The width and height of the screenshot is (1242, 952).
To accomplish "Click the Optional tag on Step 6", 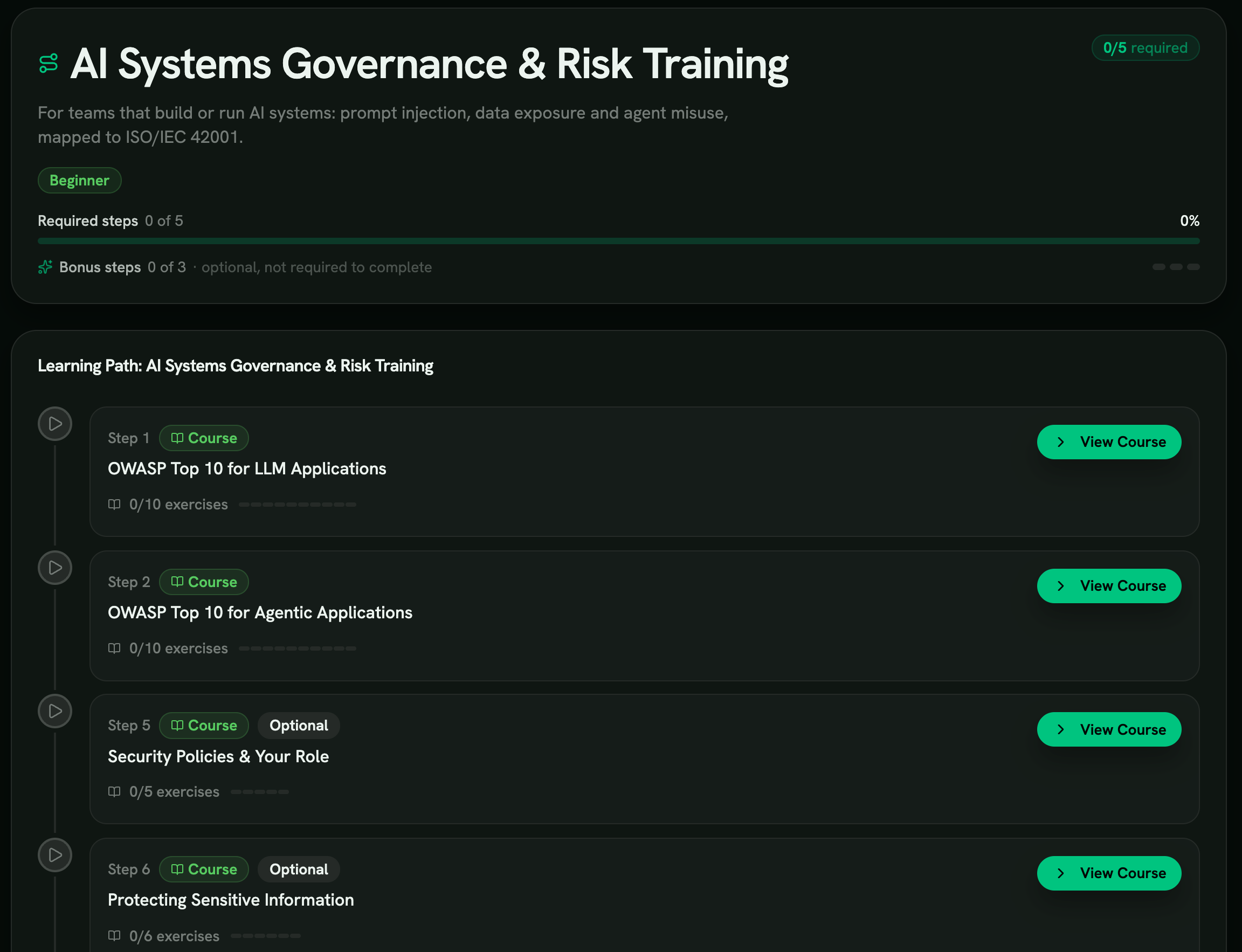I will click(299, 870).
